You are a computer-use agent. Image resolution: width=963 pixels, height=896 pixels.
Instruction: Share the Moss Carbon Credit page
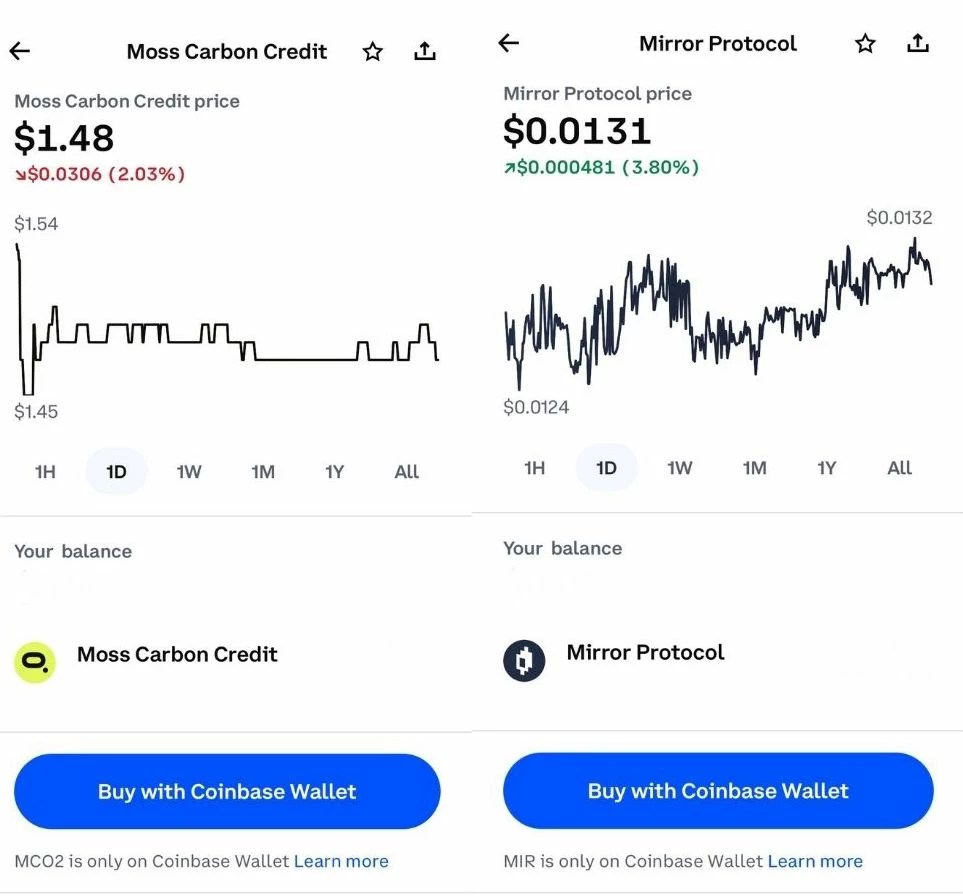coord(425,51)
